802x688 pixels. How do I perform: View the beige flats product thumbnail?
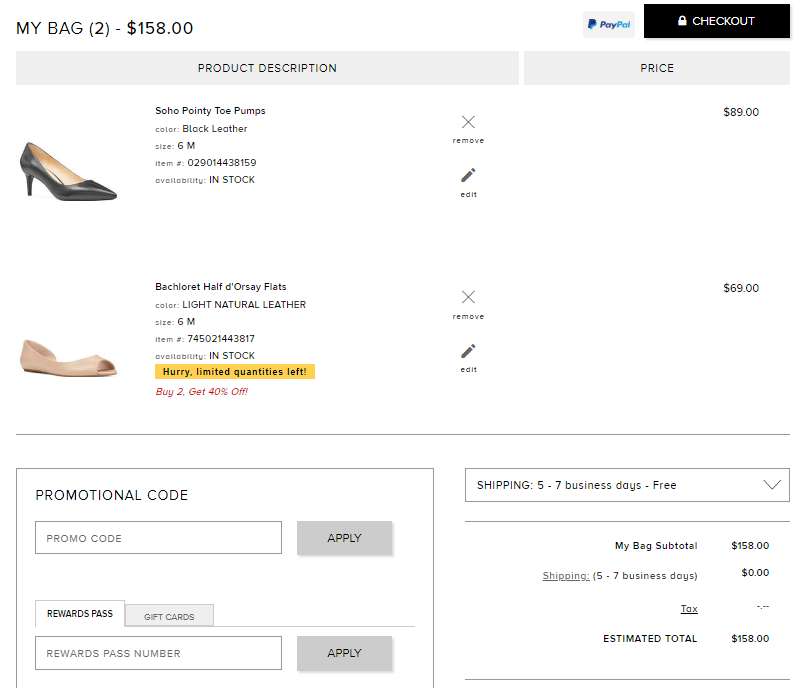click(68, 356)
